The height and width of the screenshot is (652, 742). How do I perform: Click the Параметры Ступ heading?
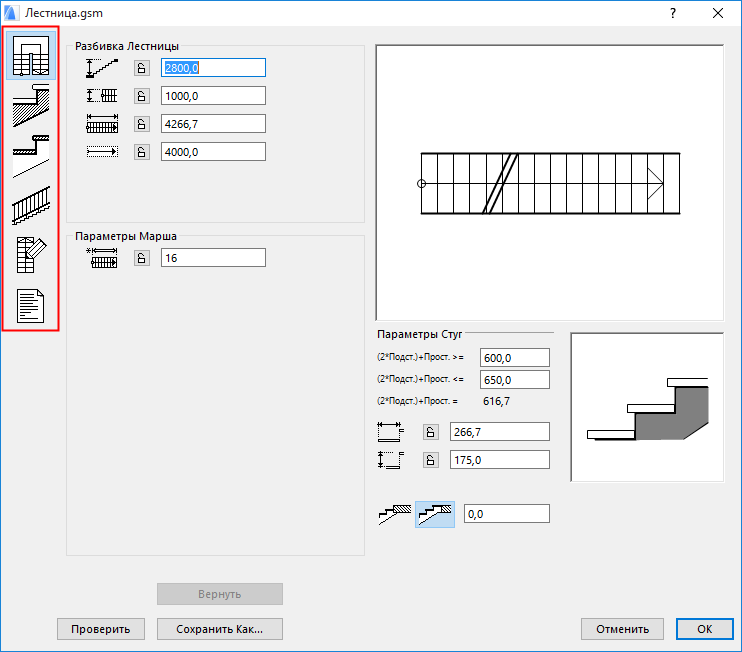[419, 334]
